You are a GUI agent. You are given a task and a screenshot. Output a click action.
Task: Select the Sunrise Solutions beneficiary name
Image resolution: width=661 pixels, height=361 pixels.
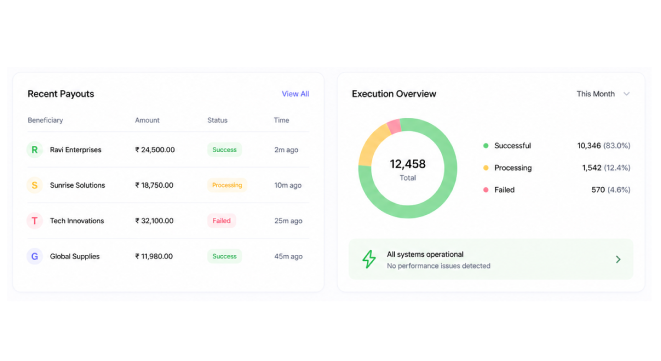[78, 185]
